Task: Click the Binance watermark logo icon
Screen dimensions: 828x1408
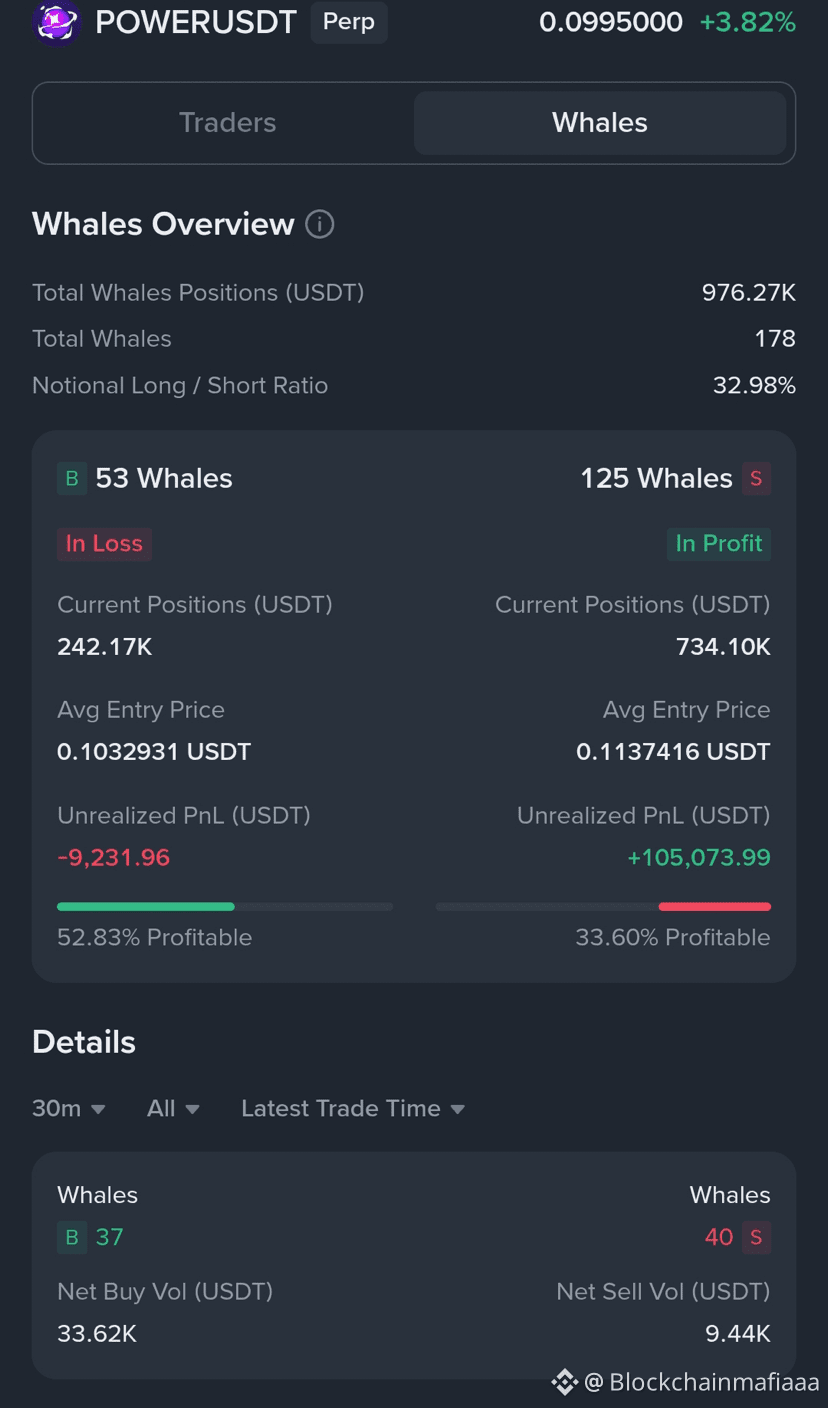Action: click(564, 1382)
